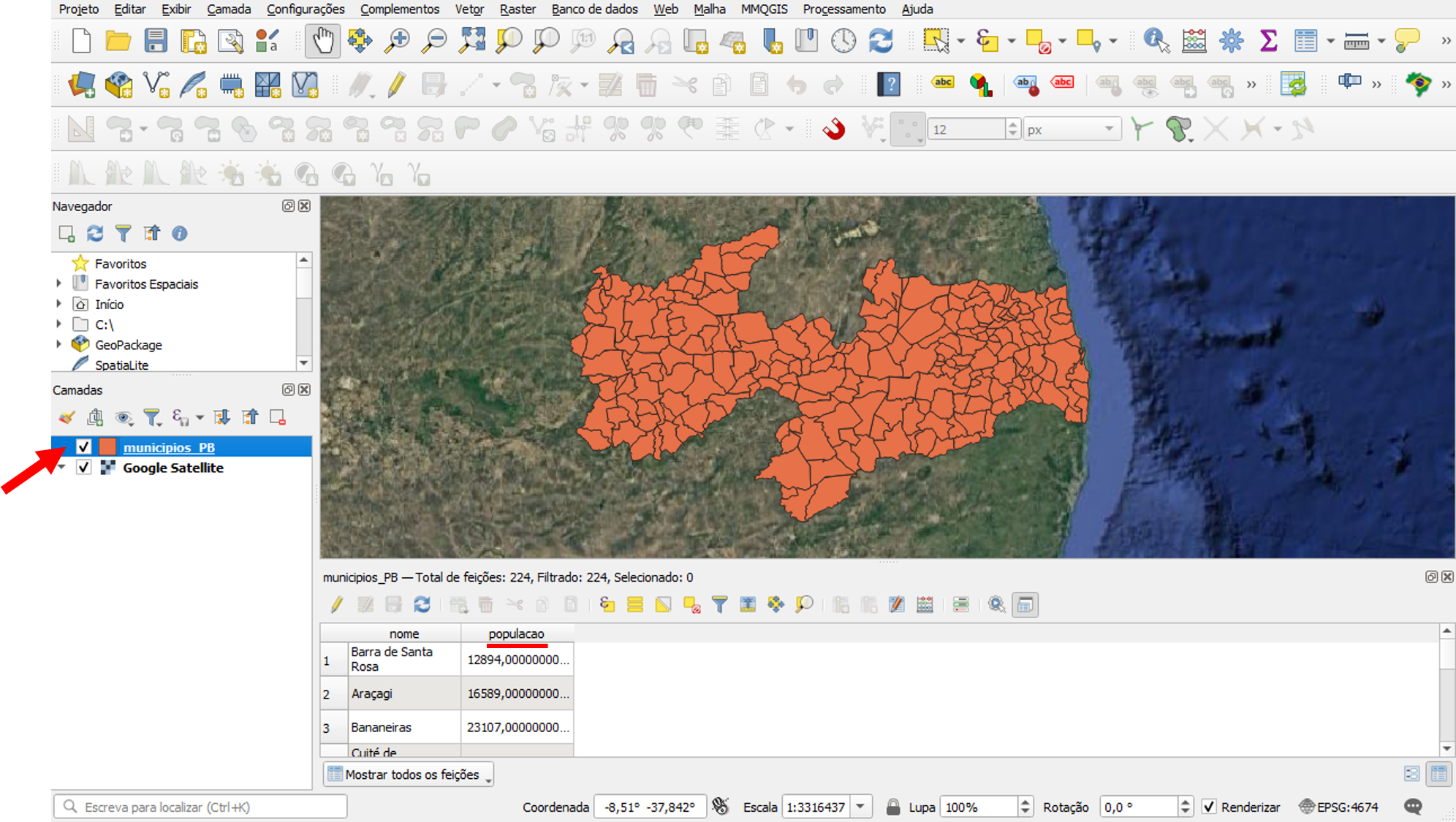Image resolution: width=1456 pixels, height=822 pixels.
Task: Toggle Google Satellite layer visibility checkbox
Action: [83, 467]
